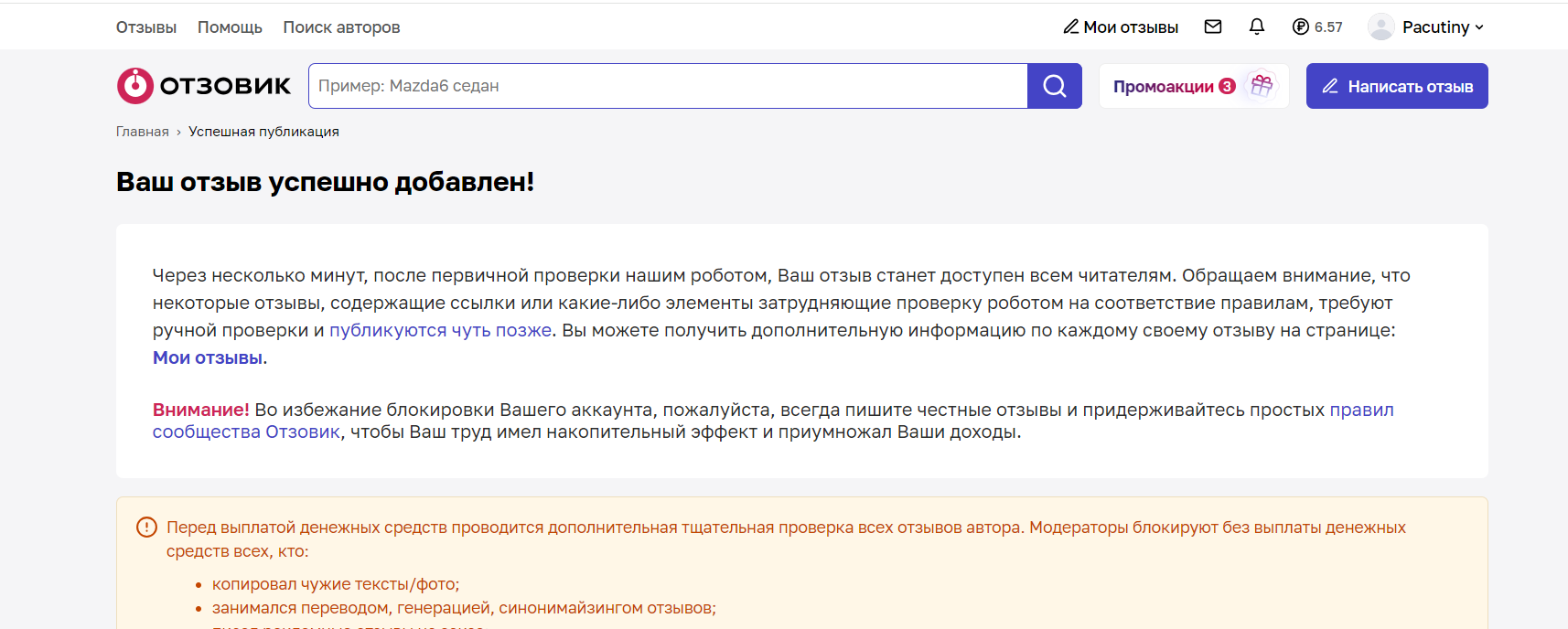Viewport: 1568px width, 629px height.
Task: Click bullet копировал чужие тексты/фото
Action: pos(336,584)
